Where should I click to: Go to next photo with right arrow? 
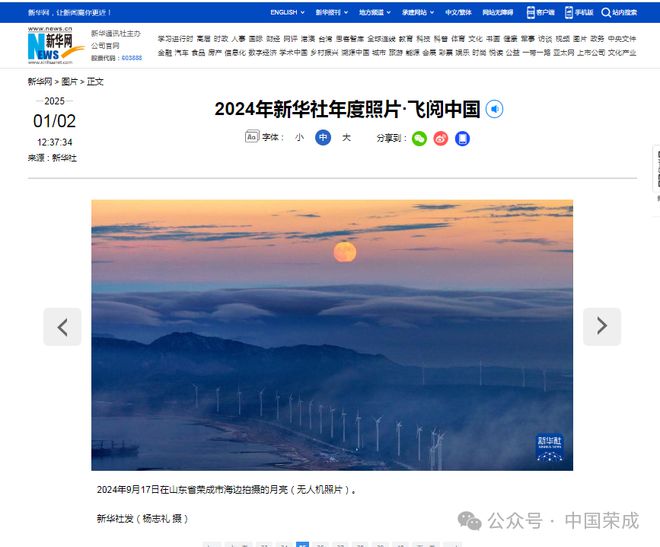[602, 327]
